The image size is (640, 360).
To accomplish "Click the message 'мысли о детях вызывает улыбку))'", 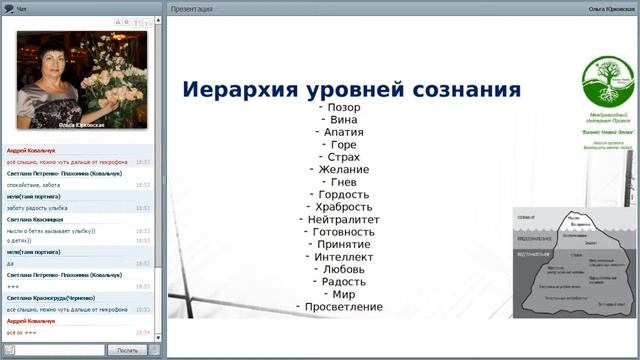I will click(51, 231).
